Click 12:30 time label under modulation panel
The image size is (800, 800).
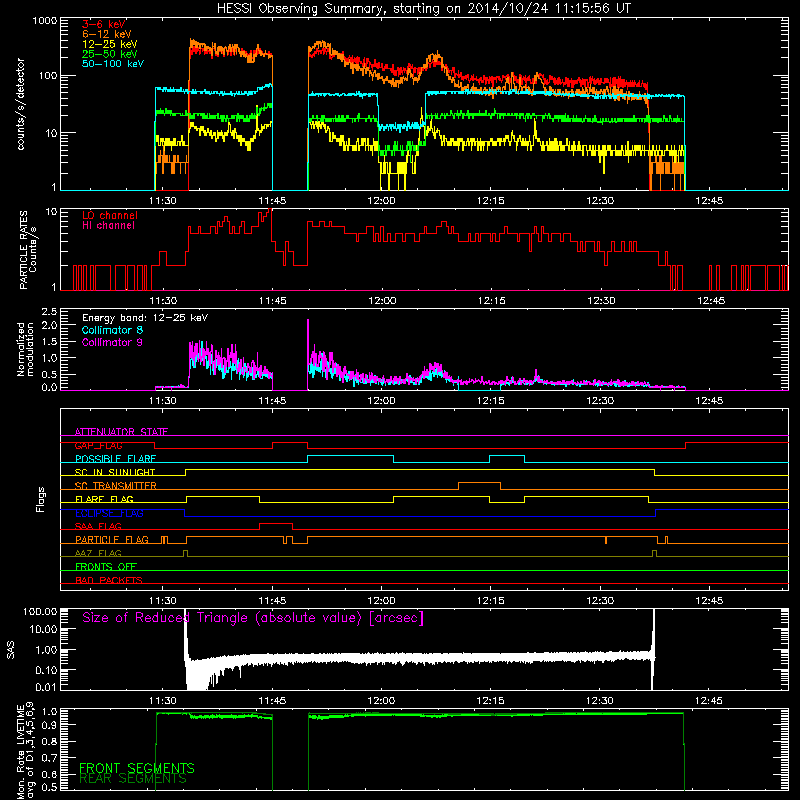pos(600,401)
